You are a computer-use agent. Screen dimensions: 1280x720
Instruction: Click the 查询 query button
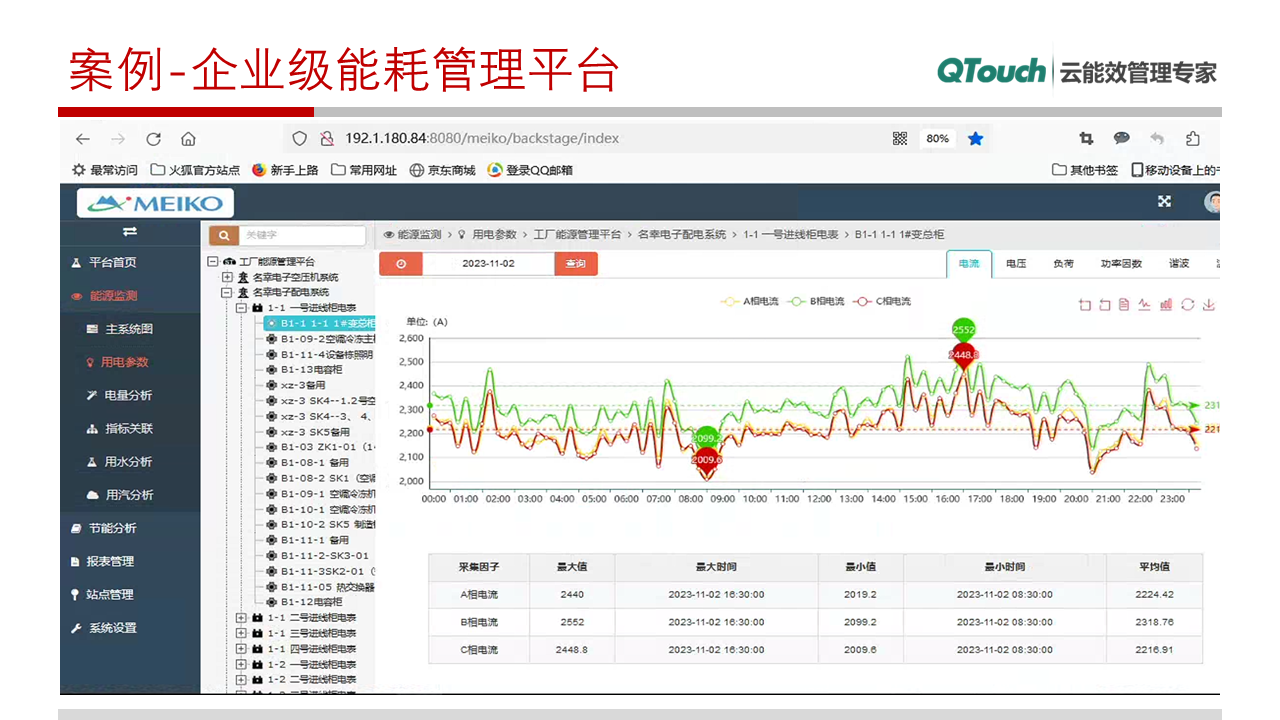(576, 263)
